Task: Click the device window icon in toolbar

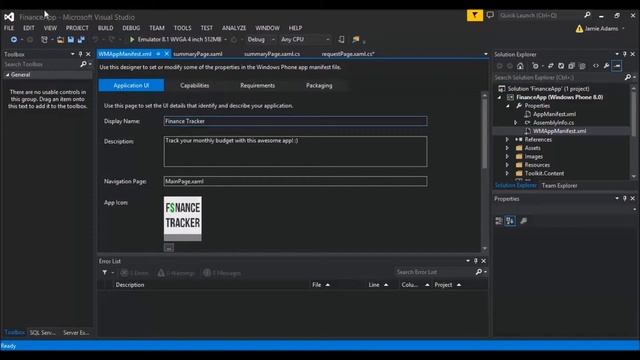Action: click(341, 40)
